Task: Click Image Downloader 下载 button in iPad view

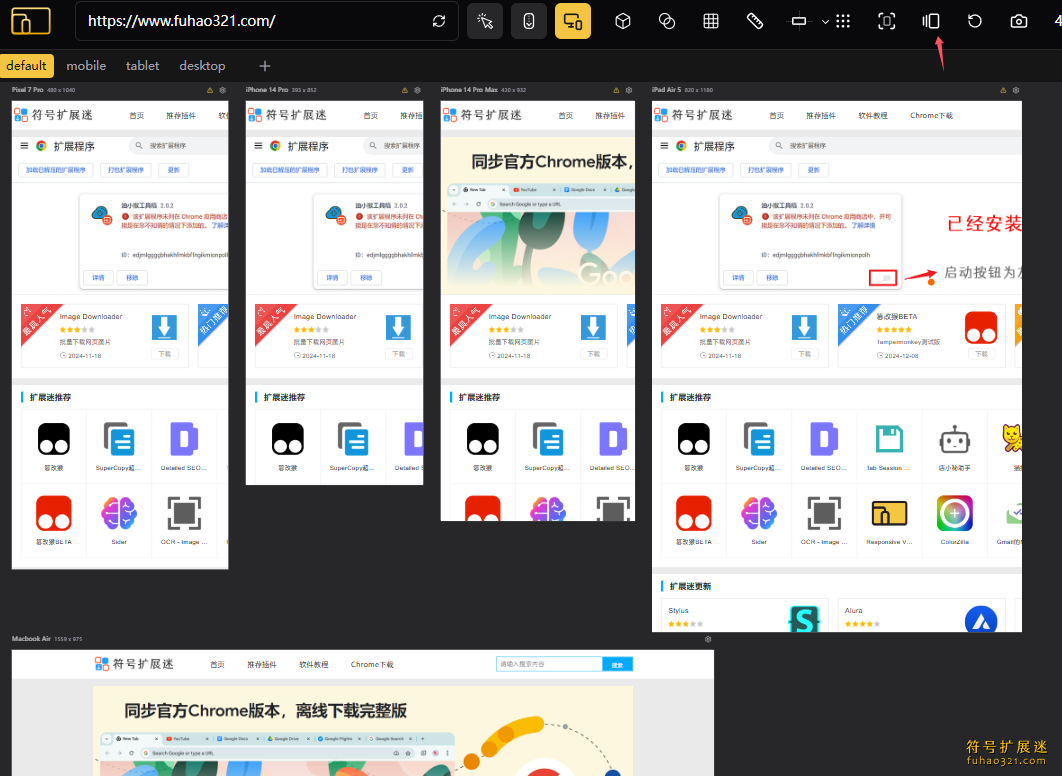Action: (x=804, y=354)
